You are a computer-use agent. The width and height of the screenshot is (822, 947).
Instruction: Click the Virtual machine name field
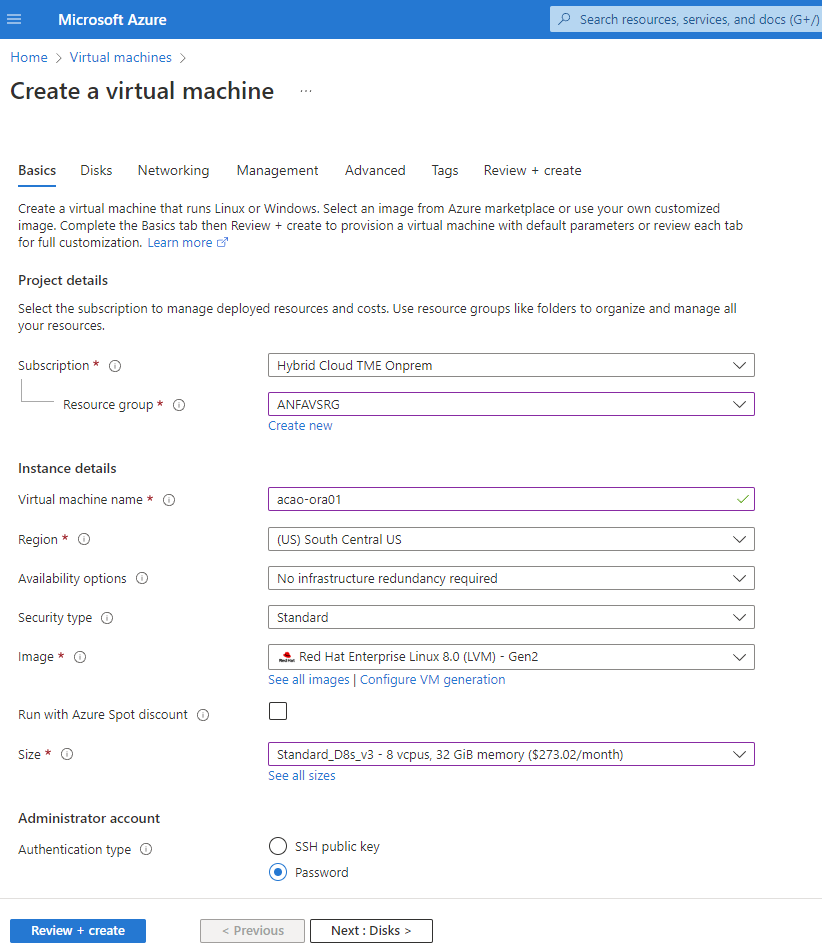point(500,499)
